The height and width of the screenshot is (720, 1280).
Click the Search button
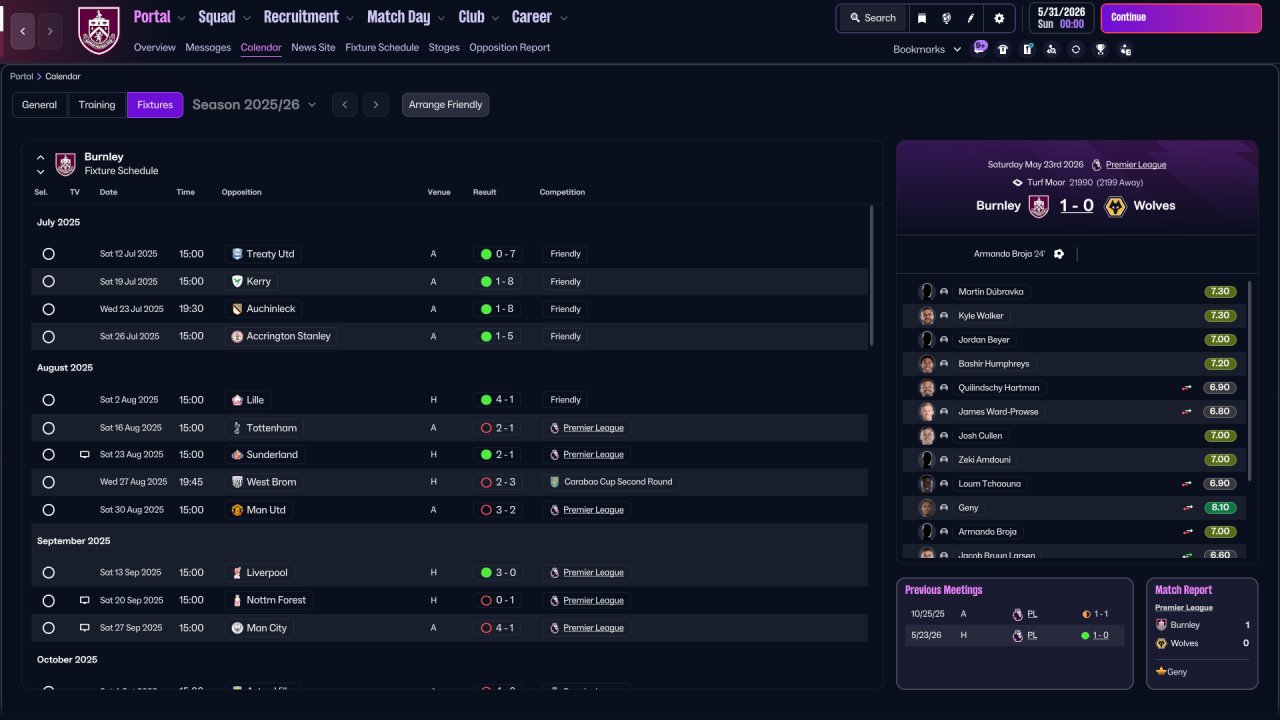[873, 18]
